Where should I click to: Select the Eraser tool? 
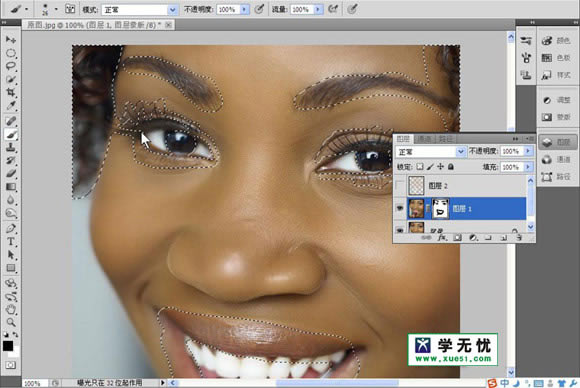coord(11,174)
